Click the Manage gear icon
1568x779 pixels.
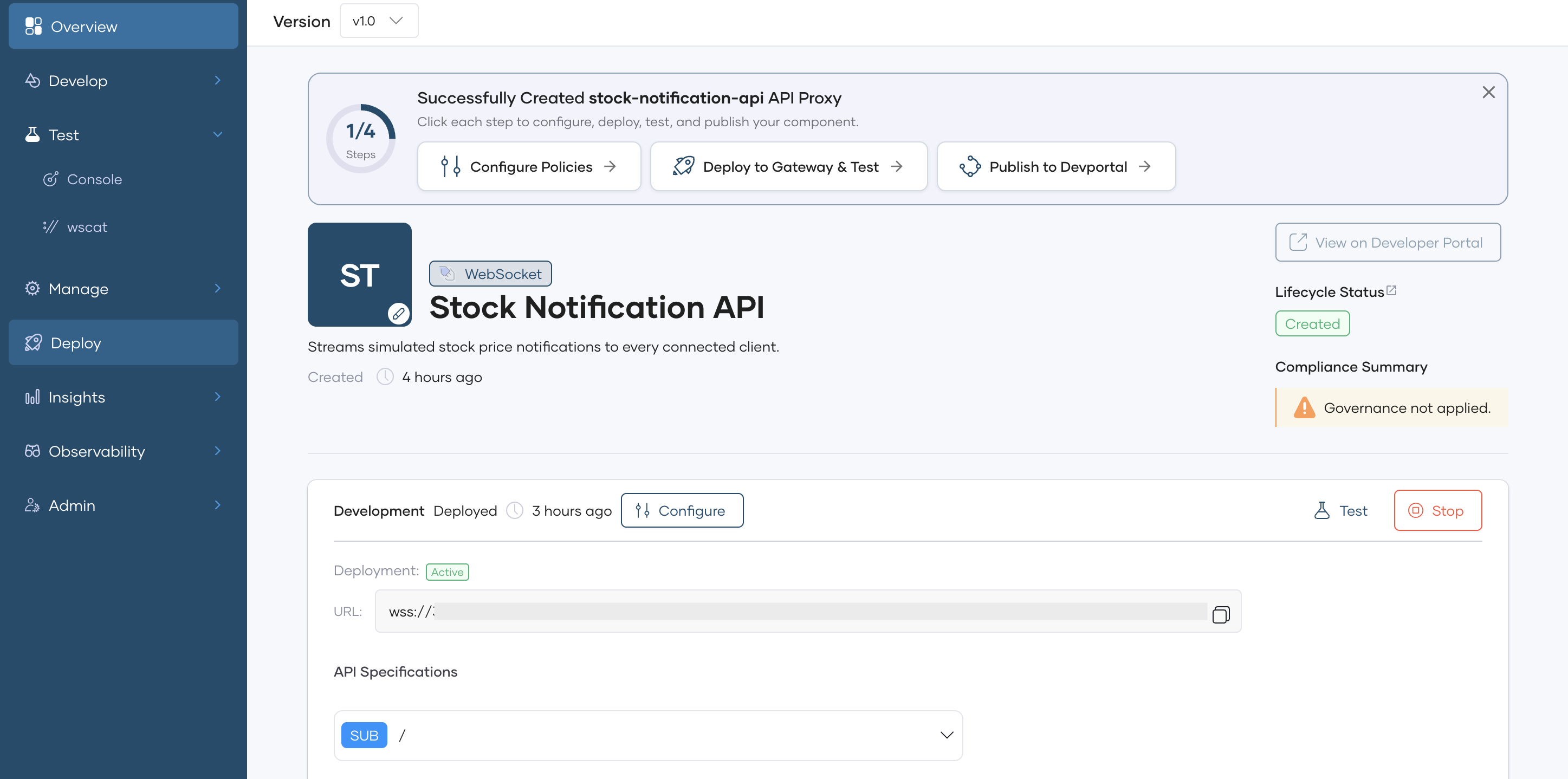[x=33, y=289]
